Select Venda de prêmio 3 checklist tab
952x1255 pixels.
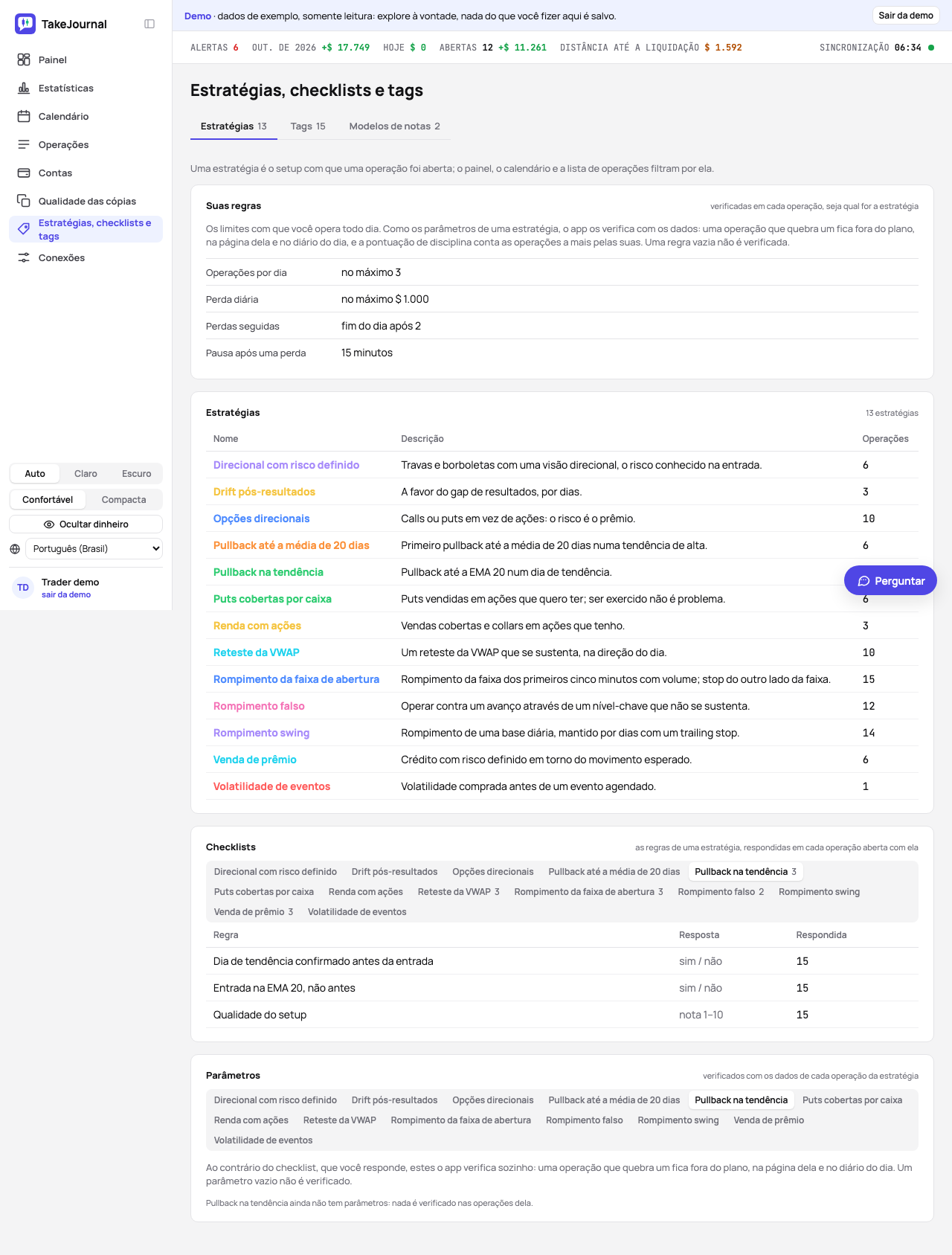254,912
